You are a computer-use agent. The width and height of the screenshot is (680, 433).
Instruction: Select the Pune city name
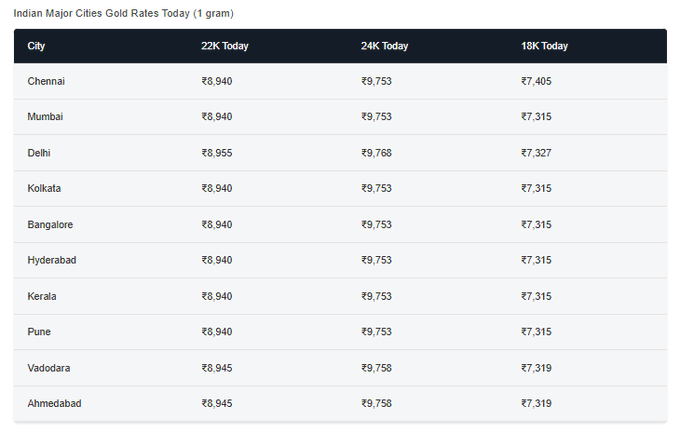pyautogui.click(x=39, y=332)
